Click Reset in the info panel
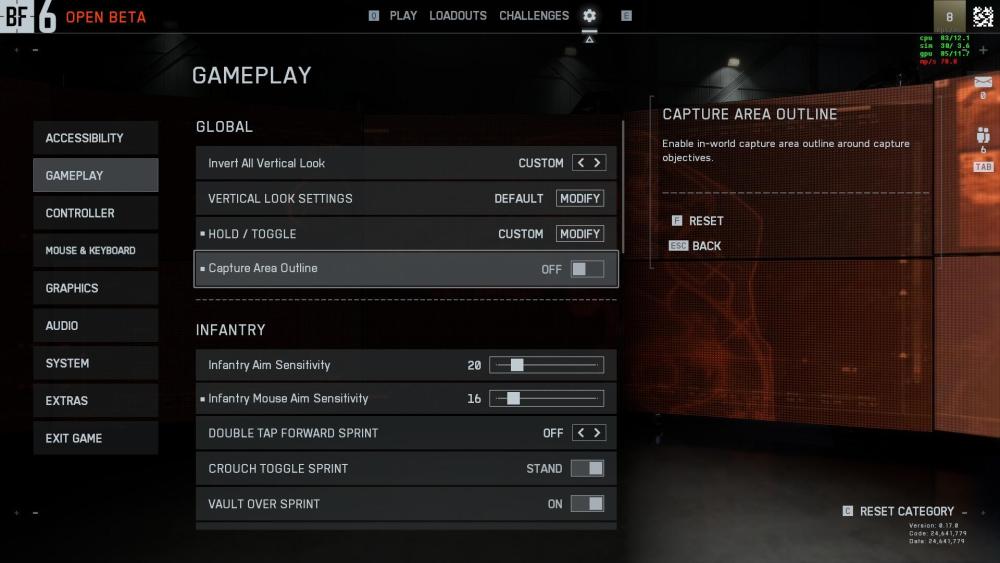The height and width of the screenshot is (563, 1000). (x=706, y=221)
